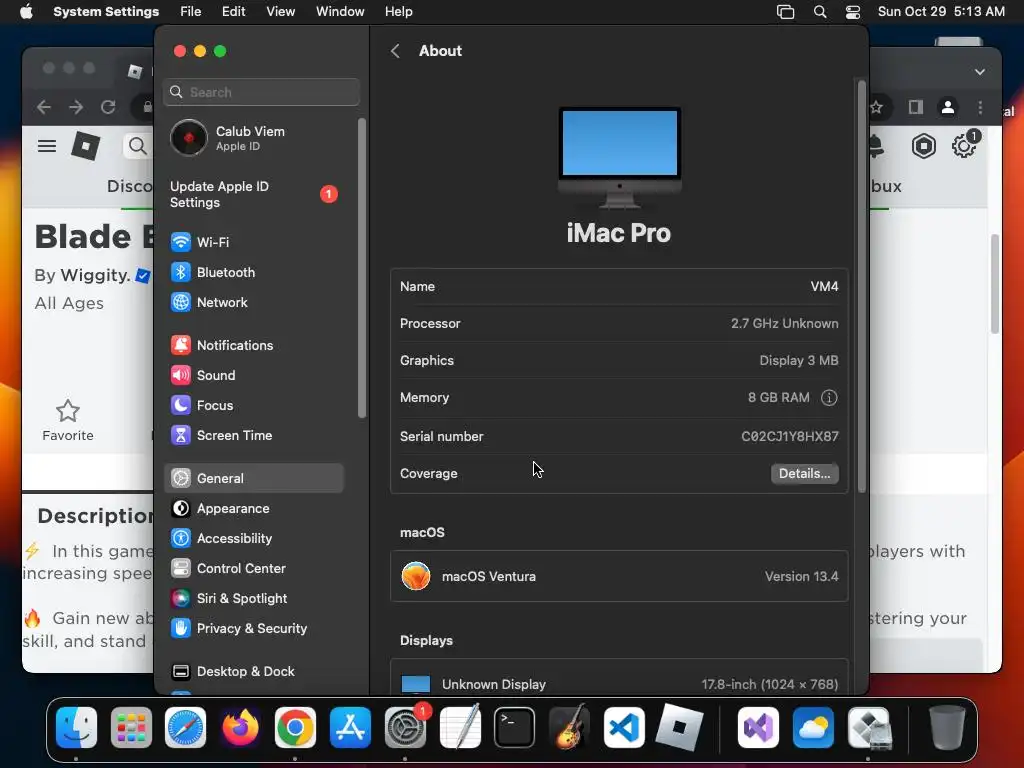Click the About pane scrollbar
1024x768 pixels.
click(x=861, y=286)
